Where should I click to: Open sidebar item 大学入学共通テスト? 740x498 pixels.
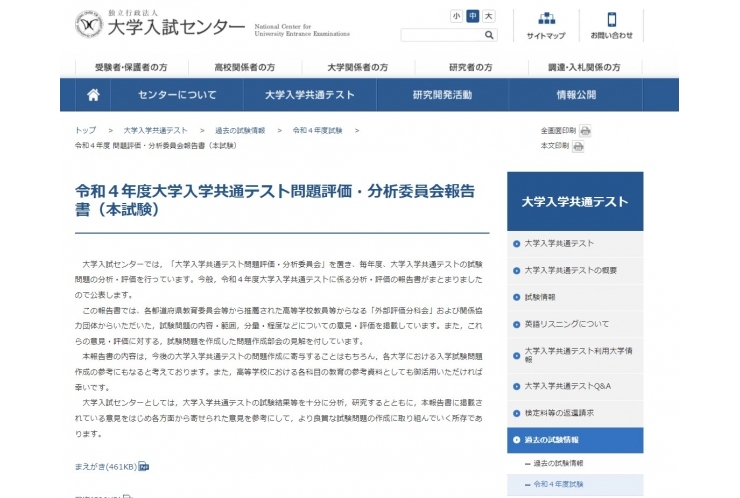point(575,244)
